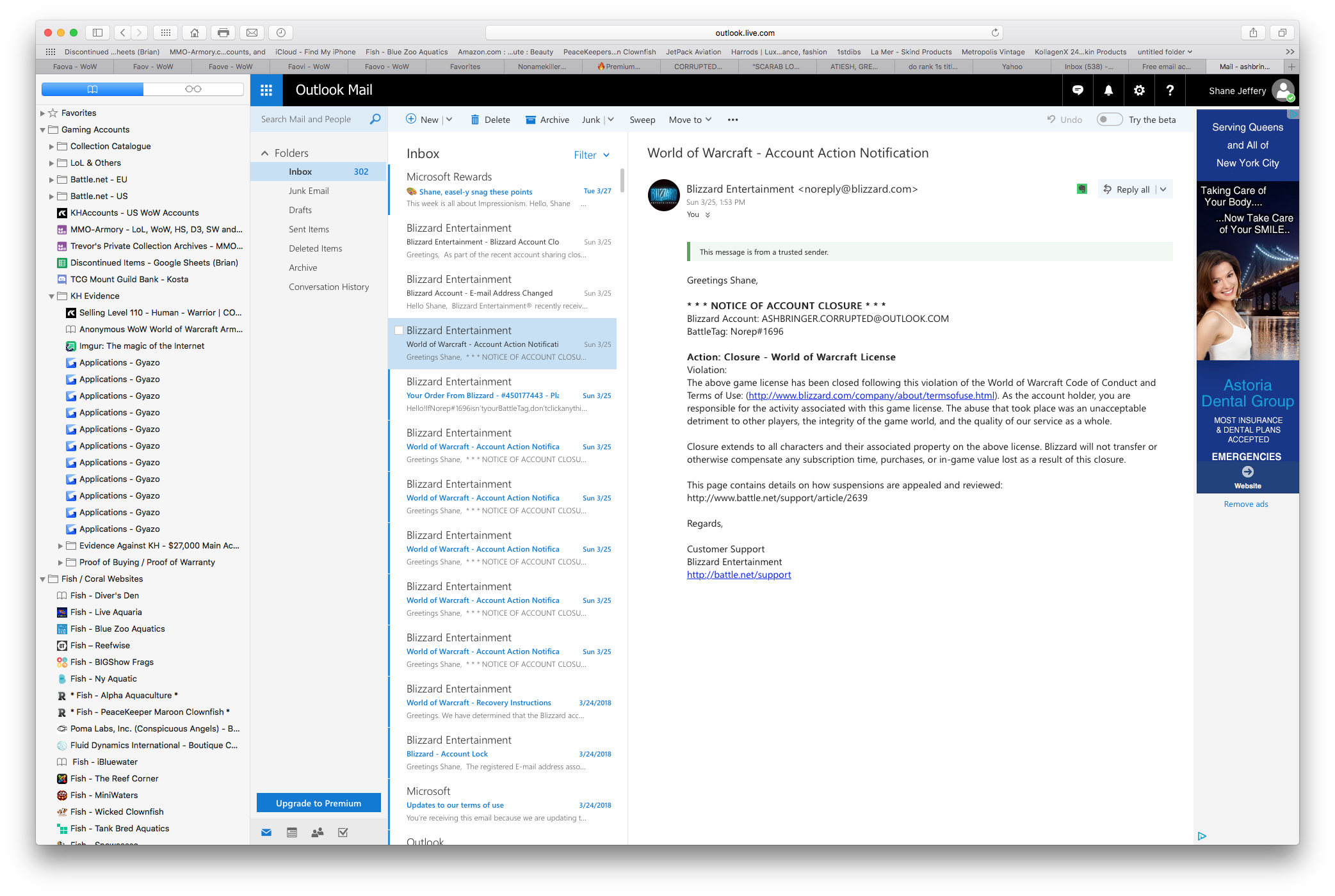Viewport: 1335px width, 896px height.
Task: Open the Tasks checkmark icon at bottom
Action: 343,832
